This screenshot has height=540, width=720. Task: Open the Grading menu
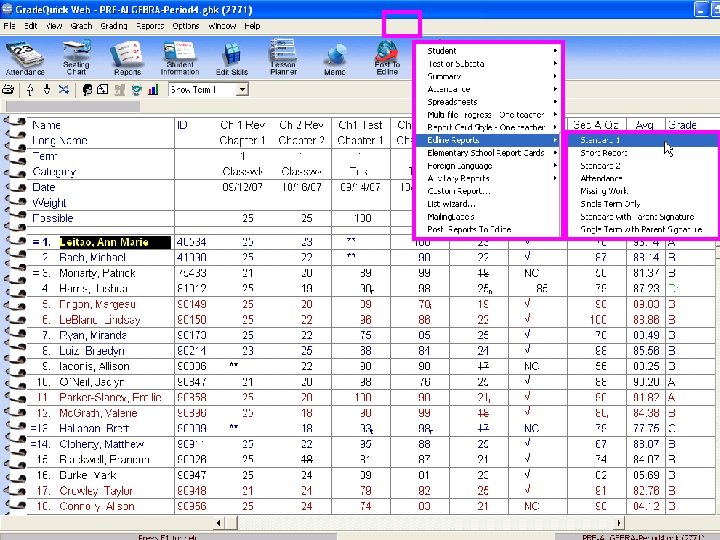114,26
